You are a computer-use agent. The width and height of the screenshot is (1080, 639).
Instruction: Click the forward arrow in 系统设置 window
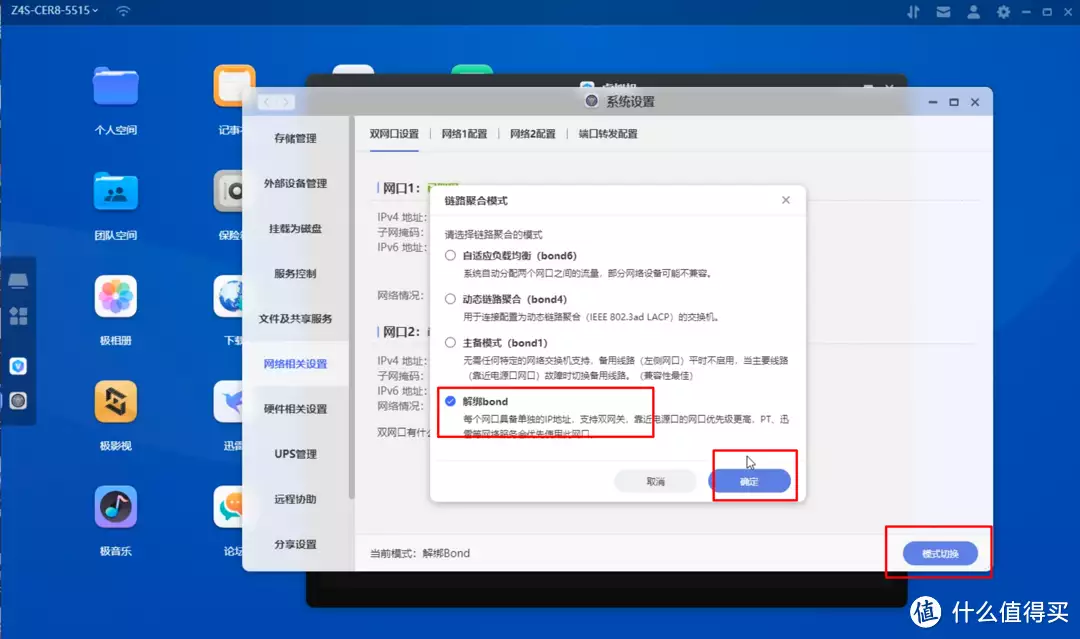coord(286,102)
